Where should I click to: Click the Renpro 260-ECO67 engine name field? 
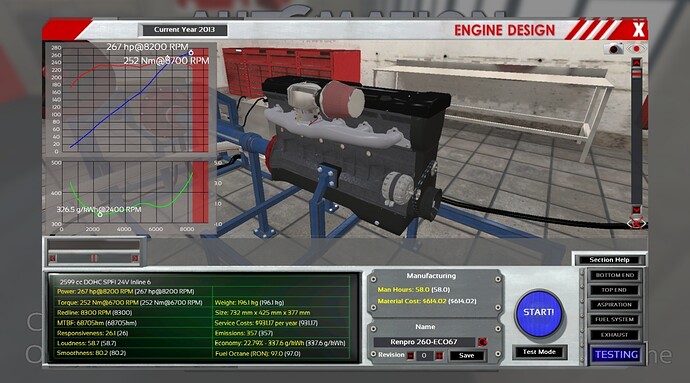point(424,342)
